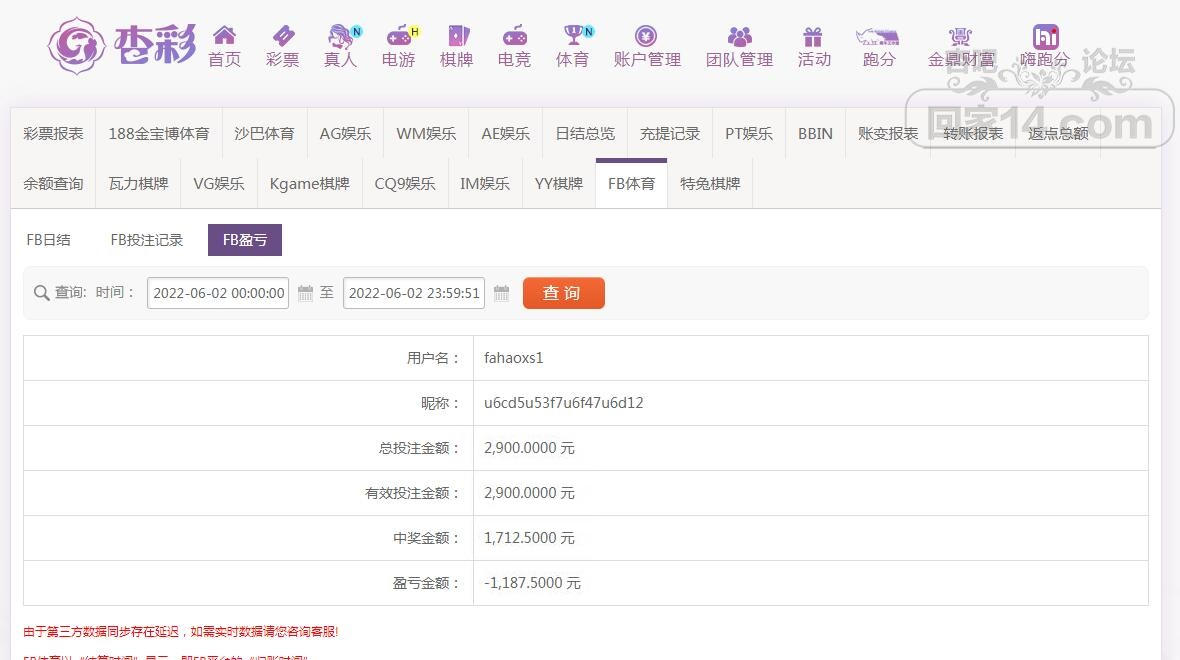Open 账户管理 account management icon

pyautogui.click(x=646, y=37)
